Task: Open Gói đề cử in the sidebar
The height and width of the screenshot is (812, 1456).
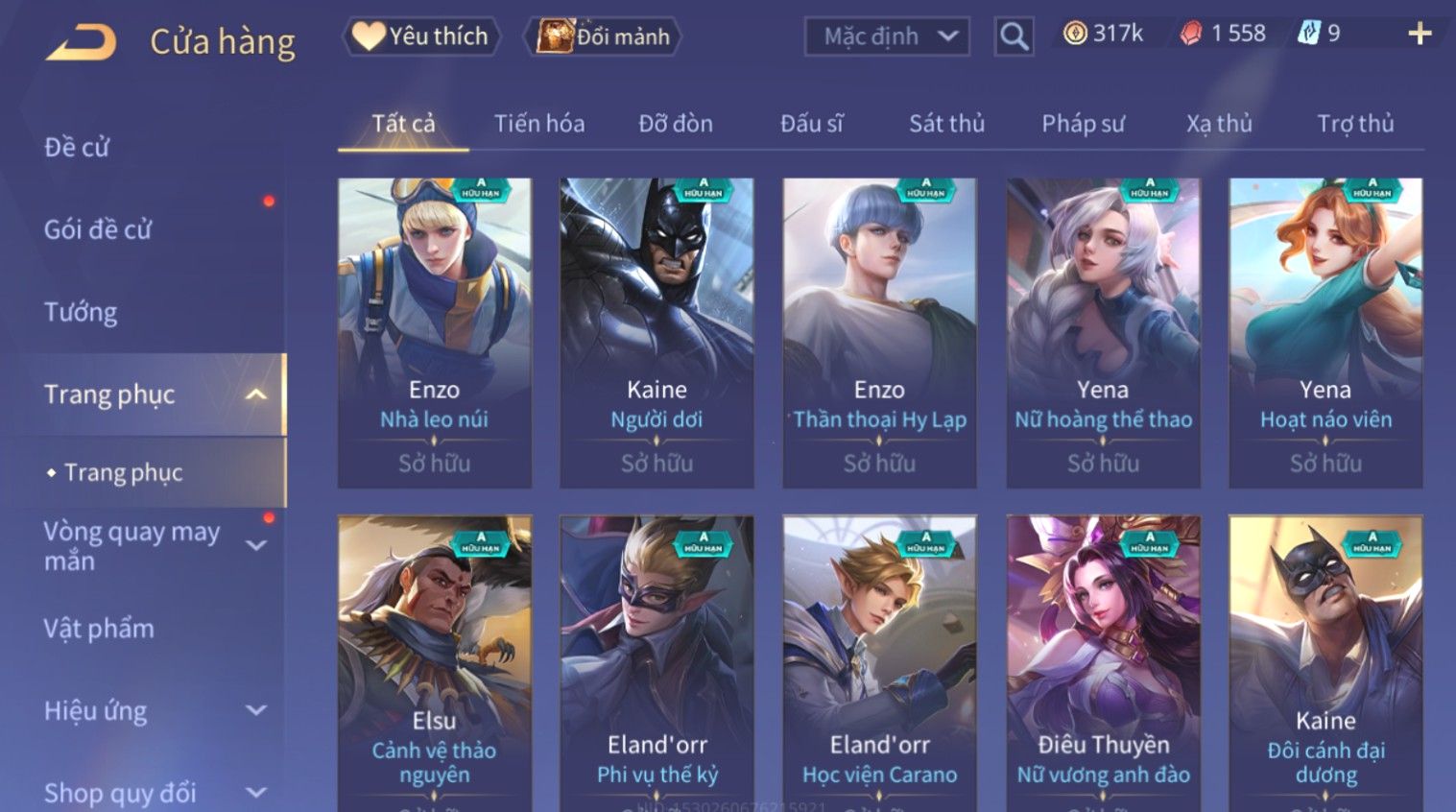Action: [98, 229]
